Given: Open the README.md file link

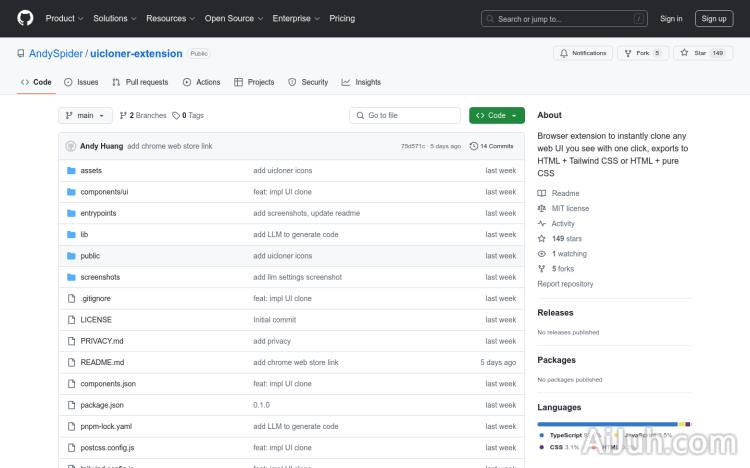Looking at the screenshot, I should click(102, 362).
